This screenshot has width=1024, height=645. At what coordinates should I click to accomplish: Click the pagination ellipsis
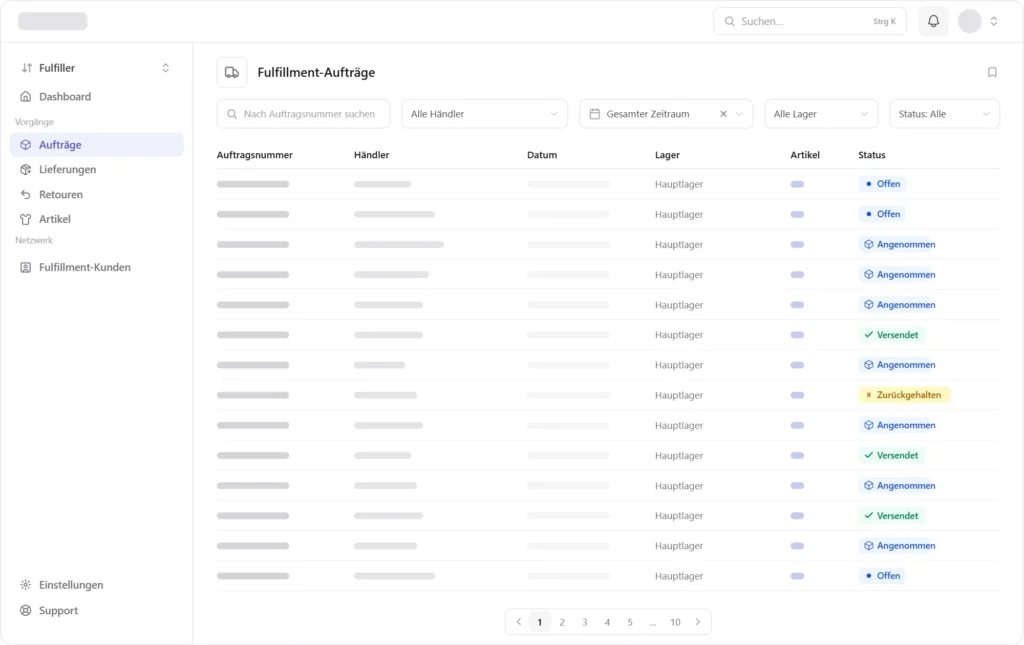(652, 623)
